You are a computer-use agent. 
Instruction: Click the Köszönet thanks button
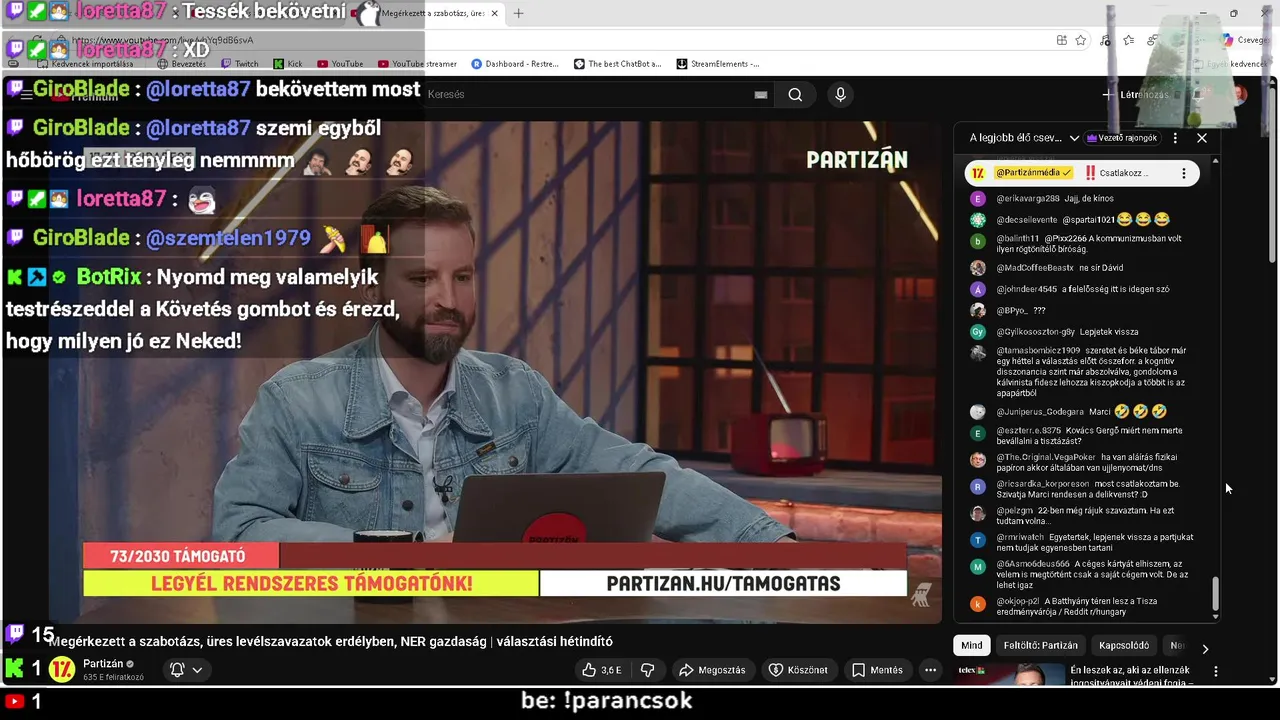pyautogui.click(x=798, y=670)
